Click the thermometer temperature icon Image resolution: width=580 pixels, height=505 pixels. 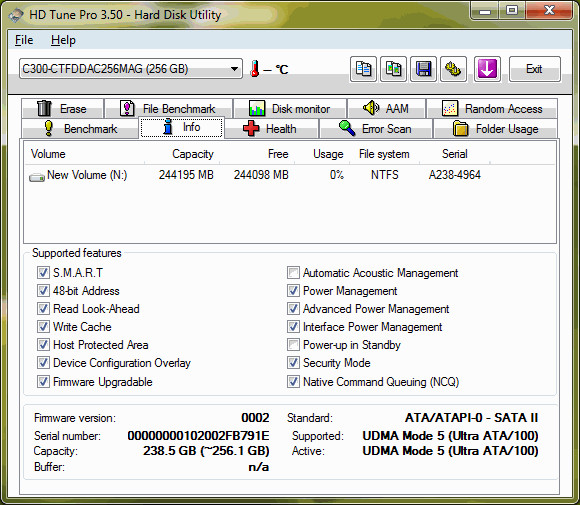(254, 69)
